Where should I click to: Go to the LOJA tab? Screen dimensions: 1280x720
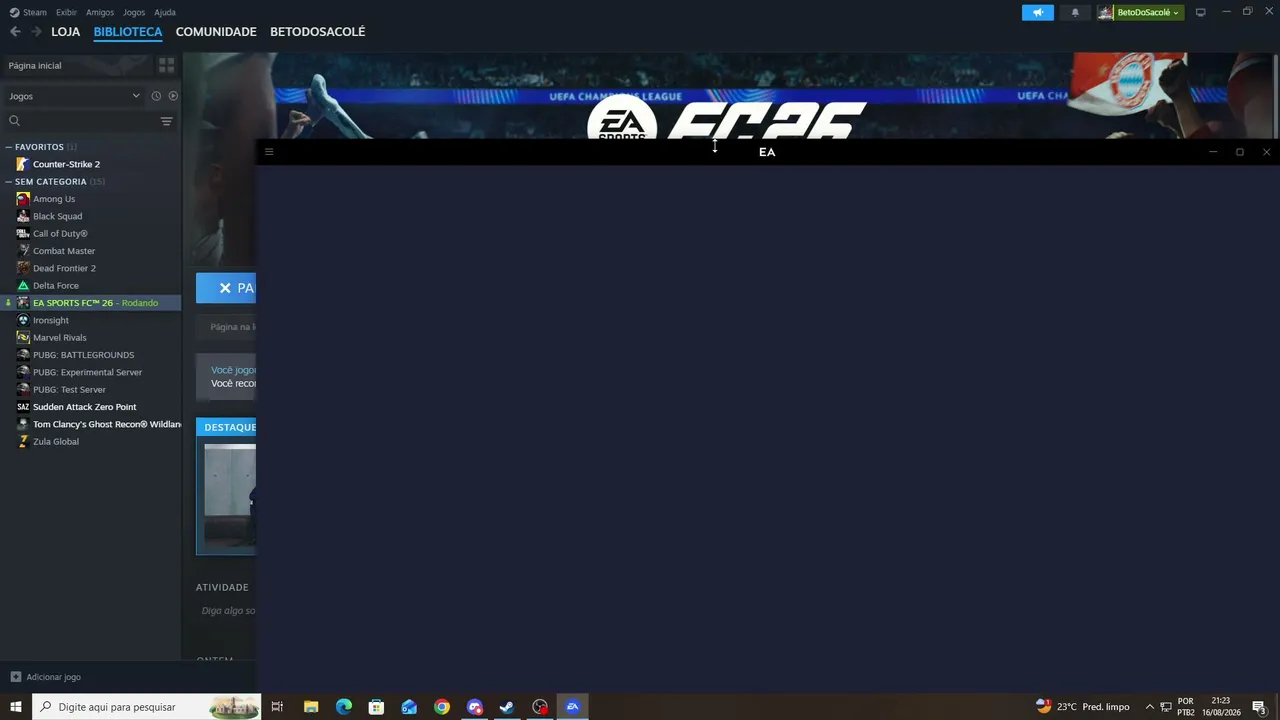coord(65,32)
